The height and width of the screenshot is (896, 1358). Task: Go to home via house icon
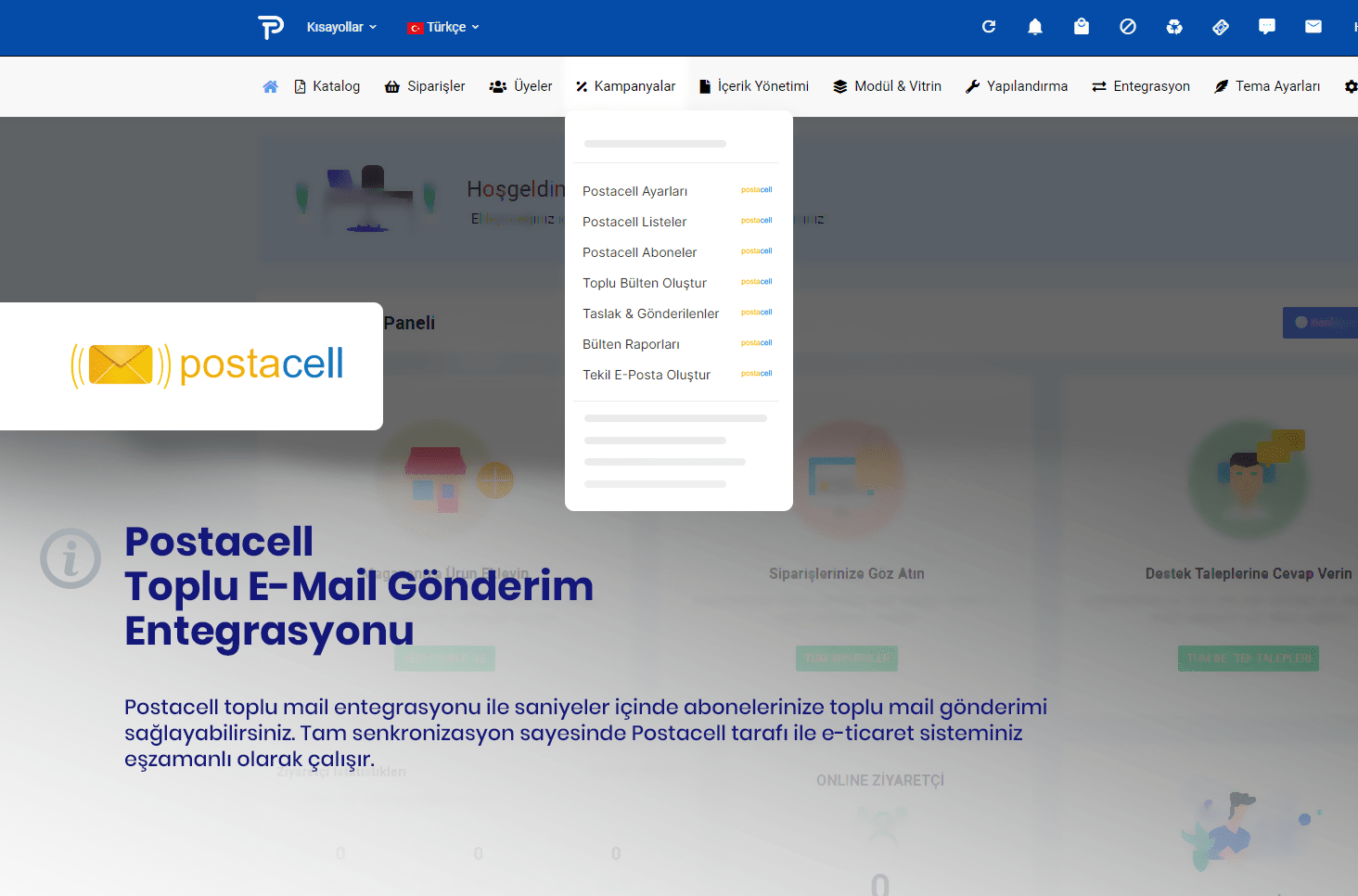pos(270,86)
